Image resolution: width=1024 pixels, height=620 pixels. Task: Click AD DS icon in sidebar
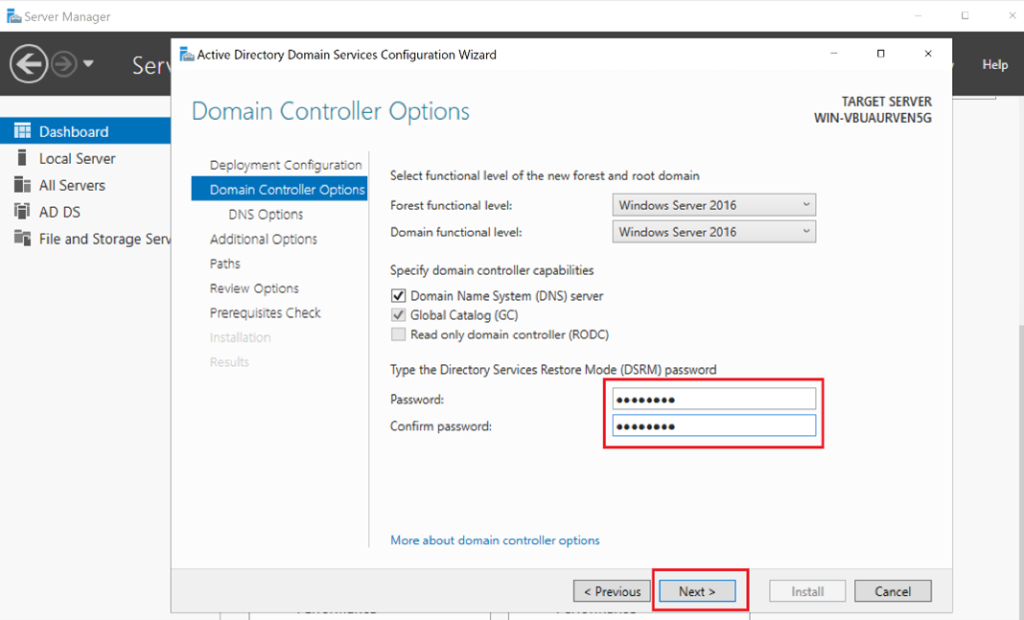pyautogui.click(x=22, y=211)
